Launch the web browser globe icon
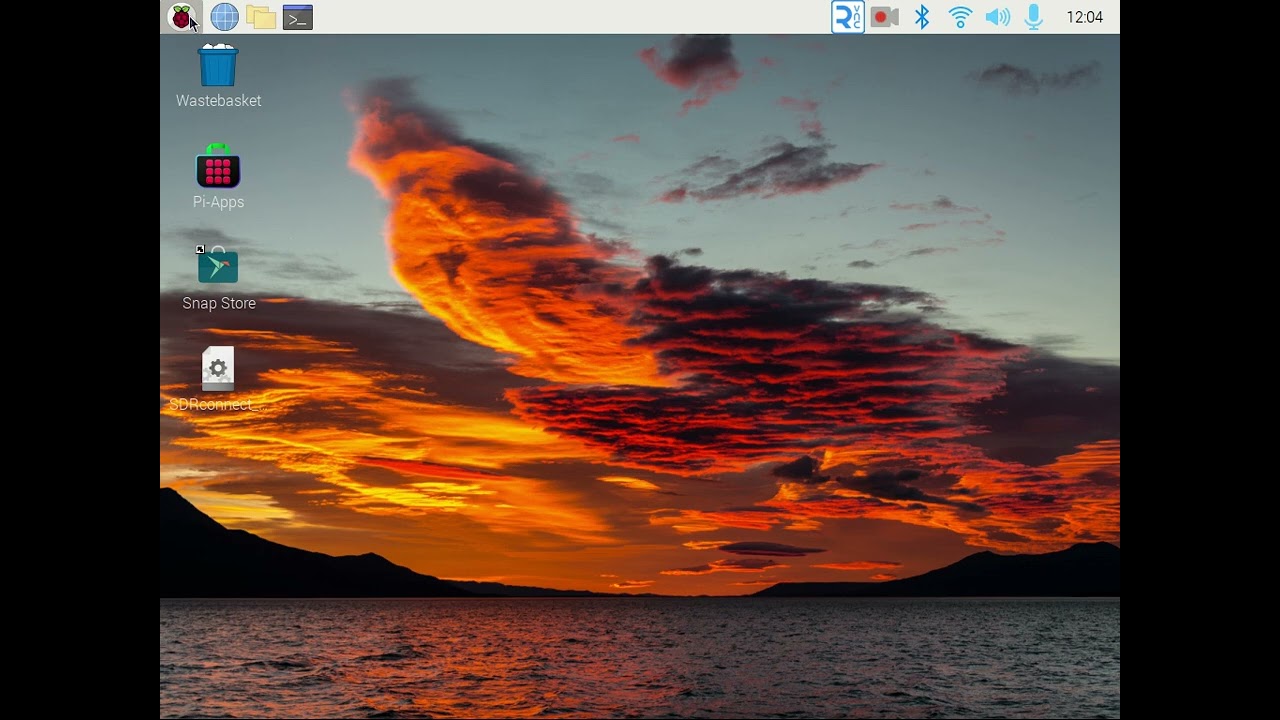 224,17
